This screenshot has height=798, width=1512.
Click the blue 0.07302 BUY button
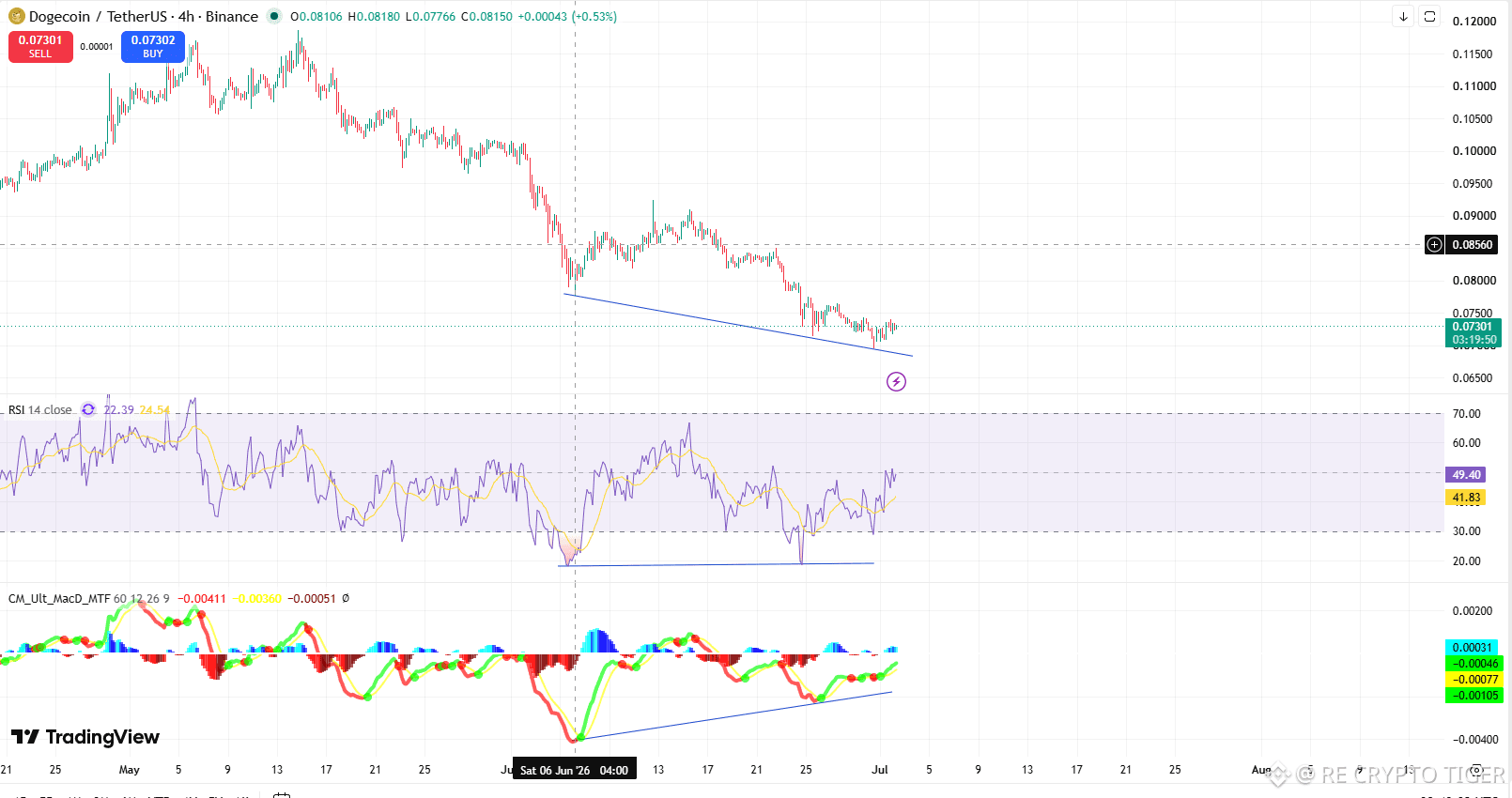click(x=153, y=47)
